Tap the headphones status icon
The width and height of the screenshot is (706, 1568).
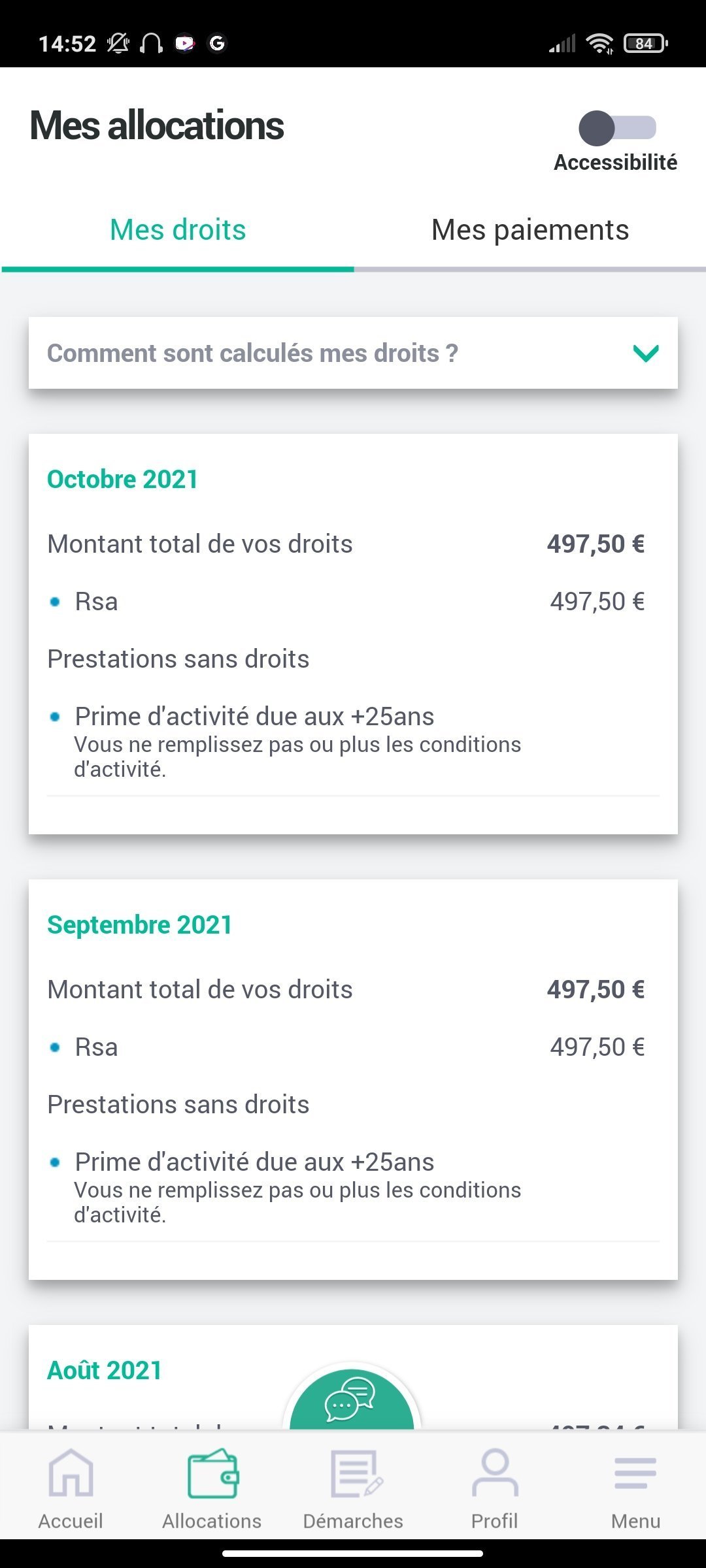152,44
